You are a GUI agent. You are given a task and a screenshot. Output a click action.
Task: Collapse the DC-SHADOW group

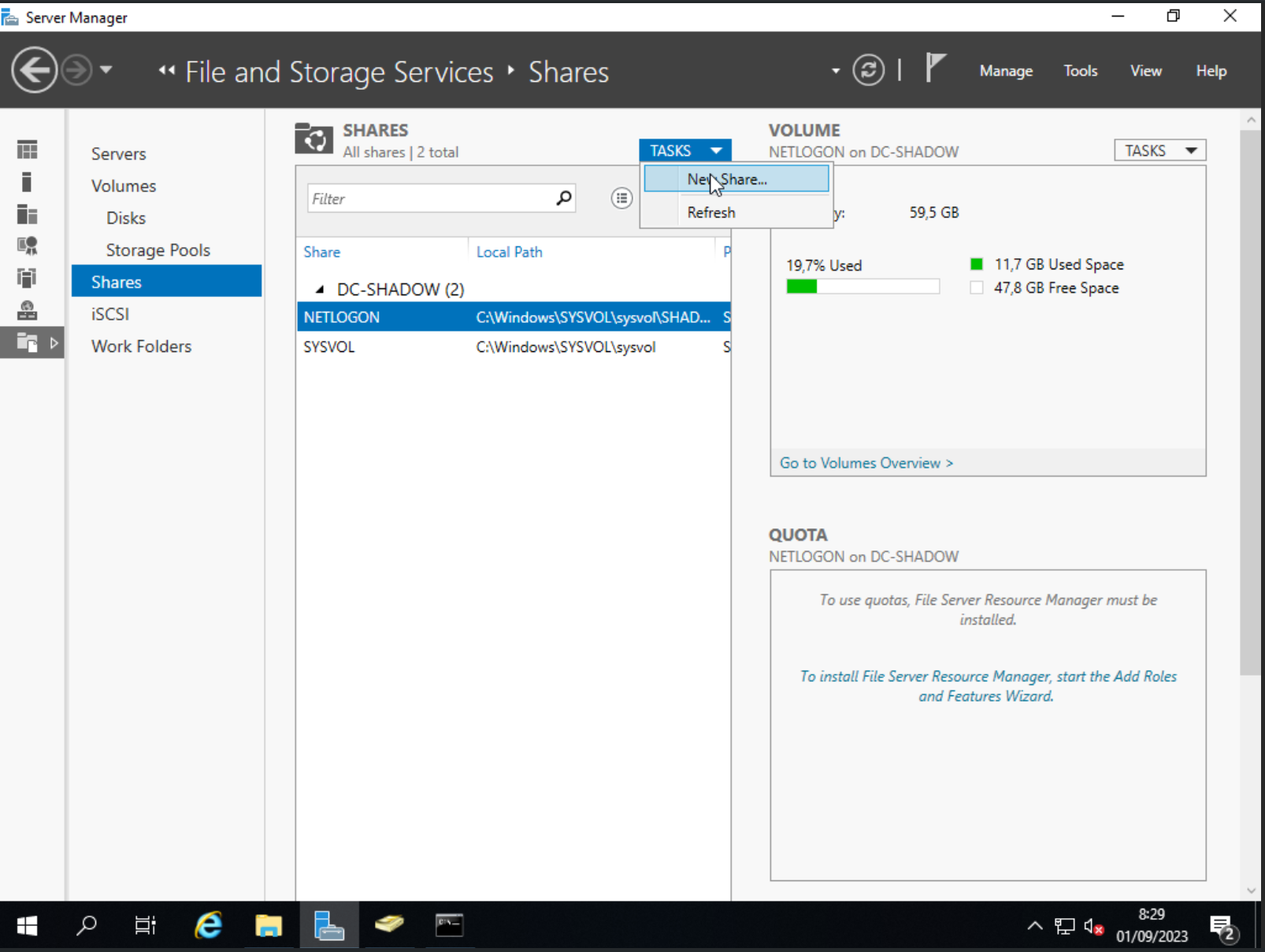pos(320,290)
